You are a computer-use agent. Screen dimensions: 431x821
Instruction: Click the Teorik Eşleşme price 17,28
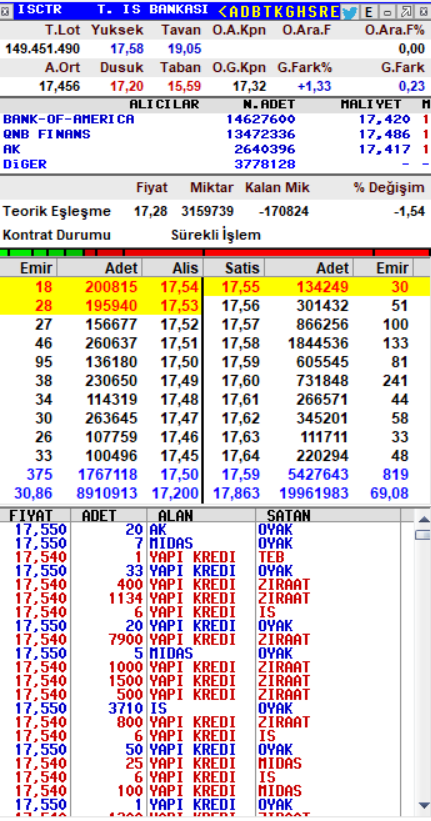point(151,211)
